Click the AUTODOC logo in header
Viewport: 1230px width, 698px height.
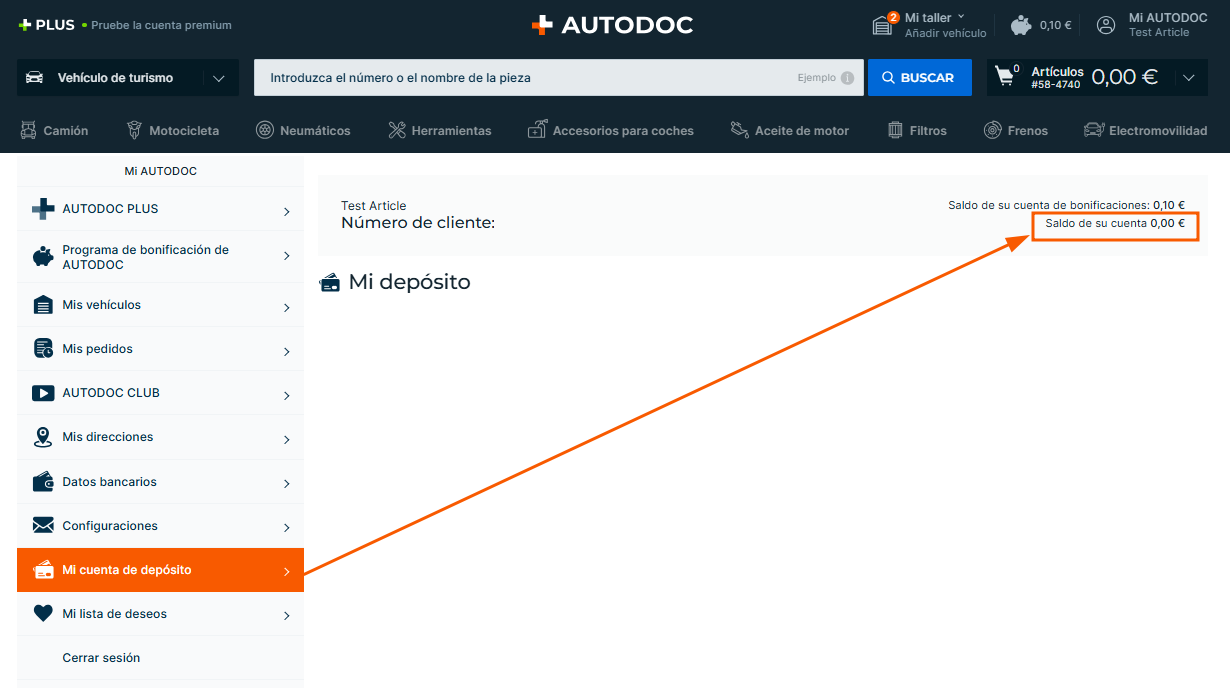pos(612,25)
